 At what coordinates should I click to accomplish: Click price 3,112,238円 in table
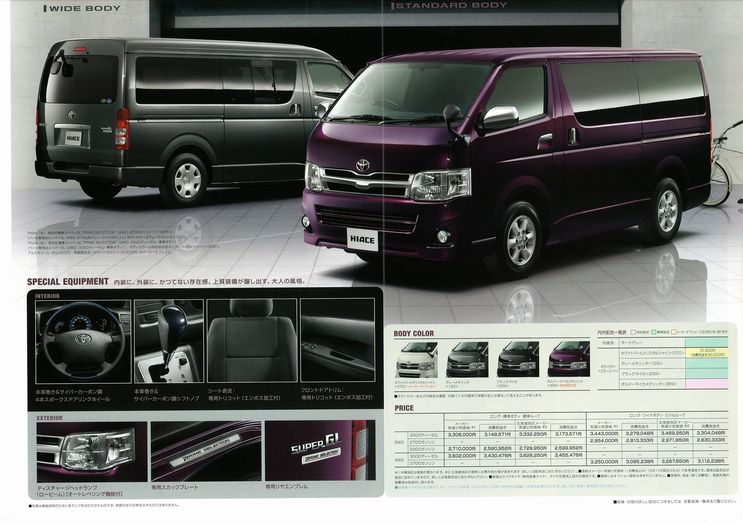(711, 461)
